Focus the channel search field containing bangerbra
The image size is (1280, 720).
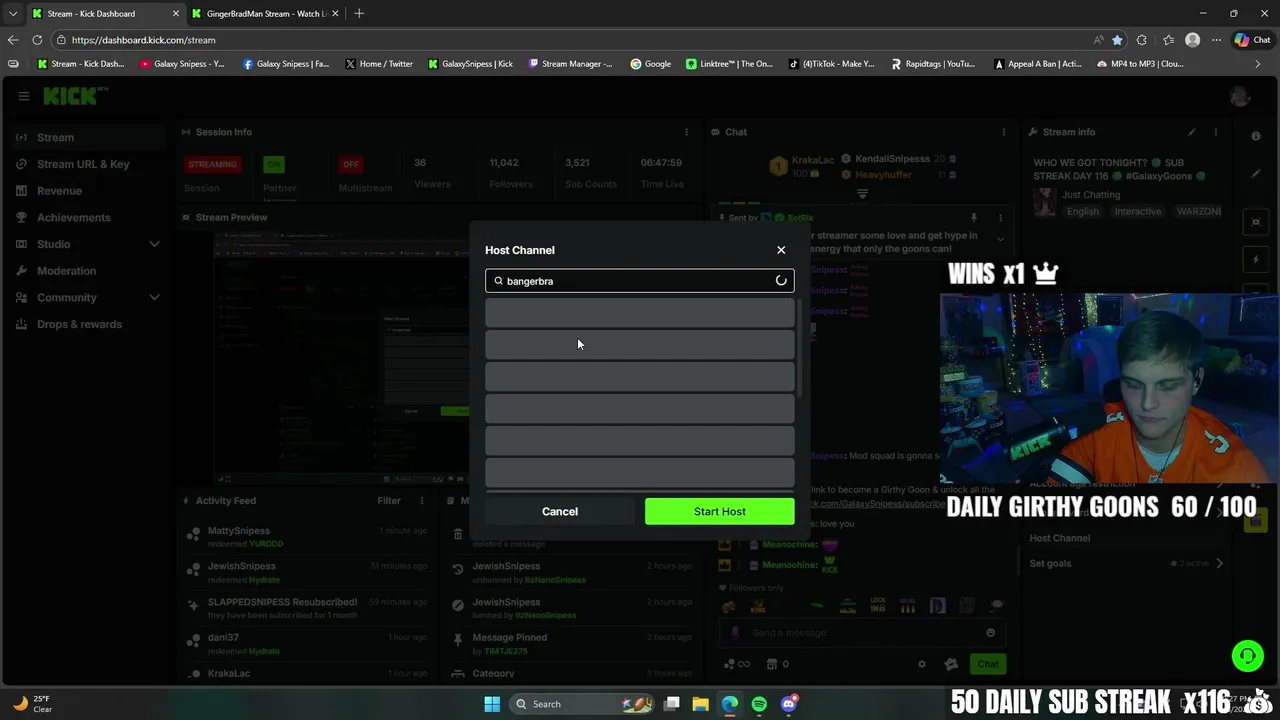pos(640,281)
